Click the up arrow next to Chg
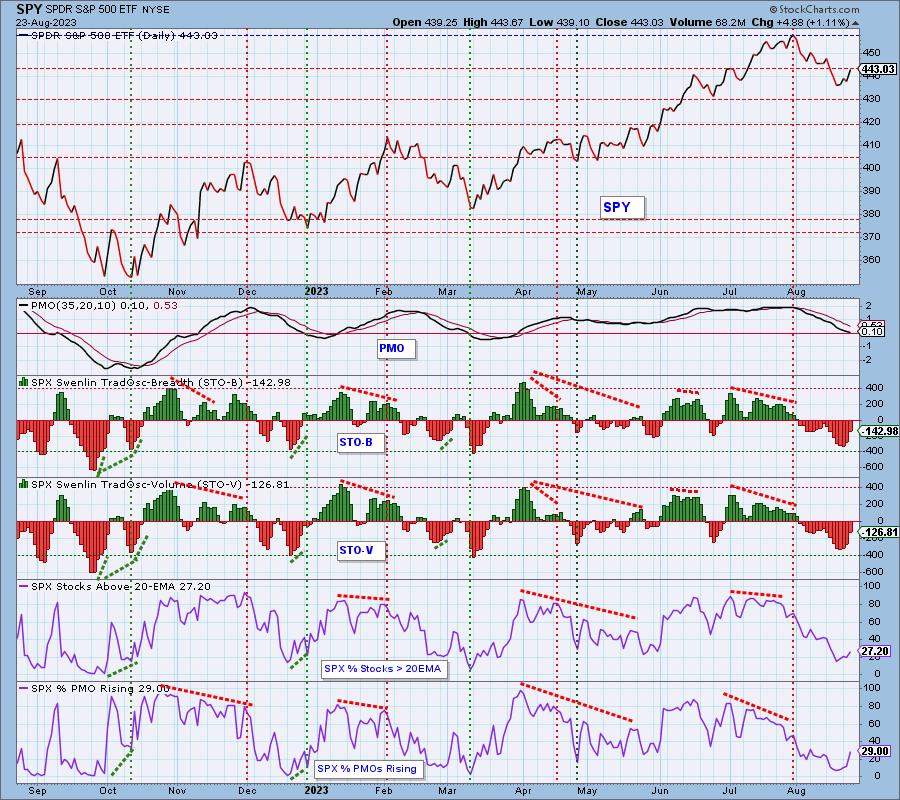This screenshot has width=900, height=800. pos(855,23)
